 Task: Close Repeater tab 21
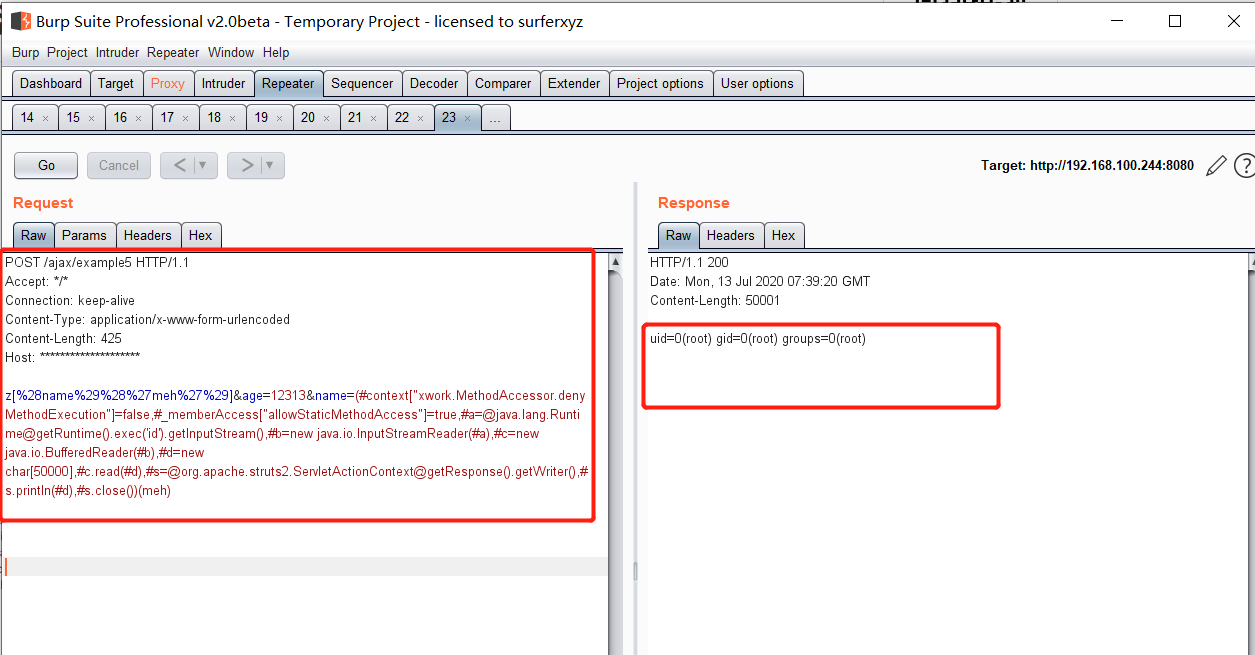374,118
